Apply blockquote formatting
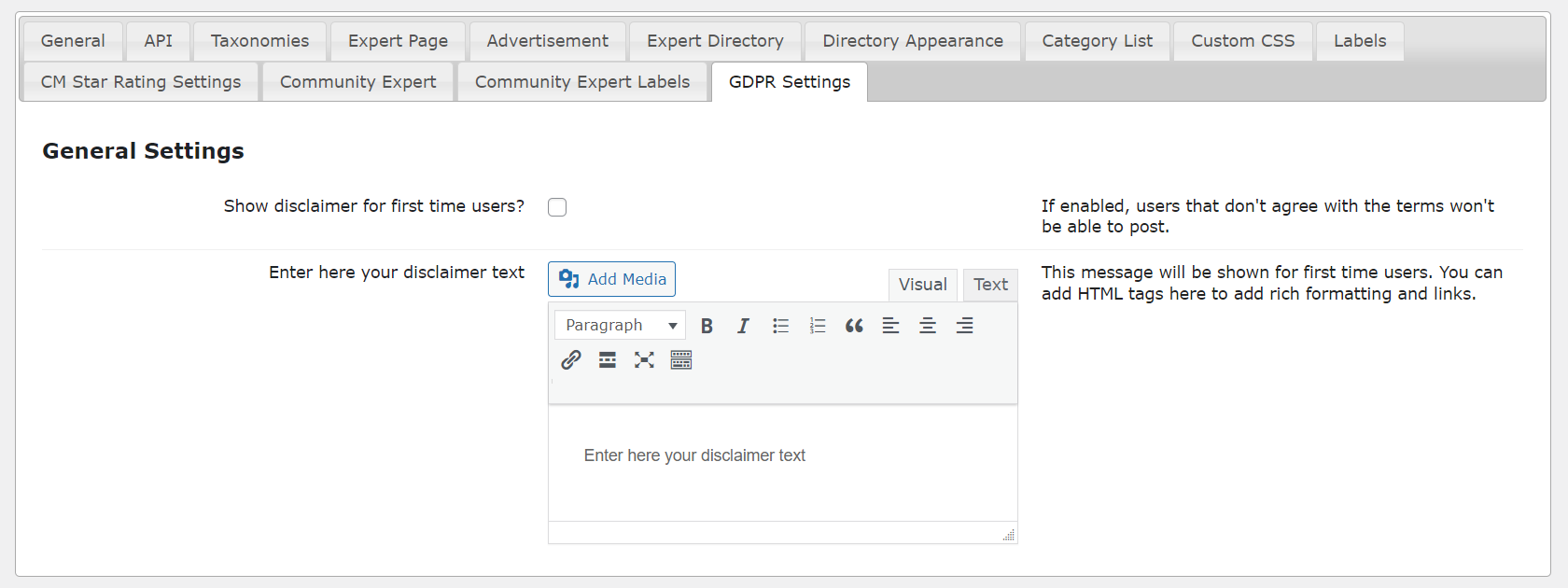 pos(854,326)
